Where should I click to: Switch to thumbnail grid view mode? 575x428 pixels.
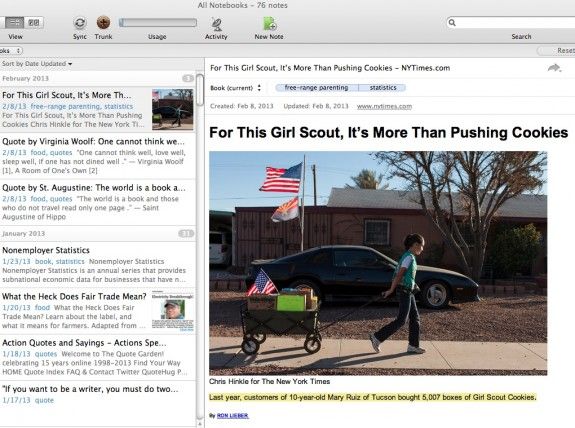34,23
